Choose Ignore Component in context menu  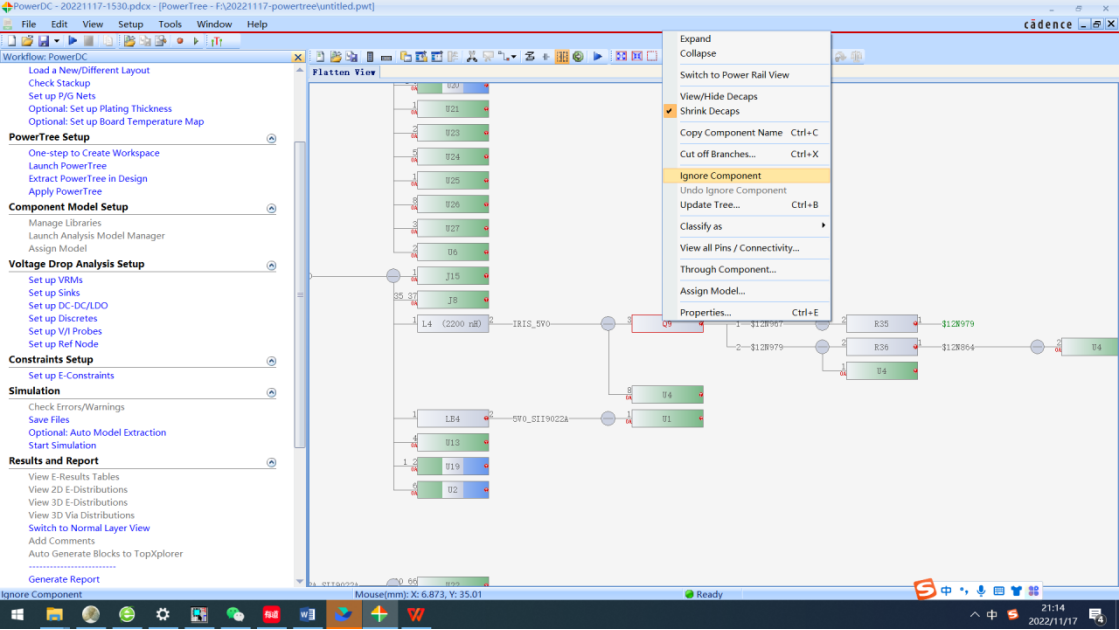[x=746, y=176]
